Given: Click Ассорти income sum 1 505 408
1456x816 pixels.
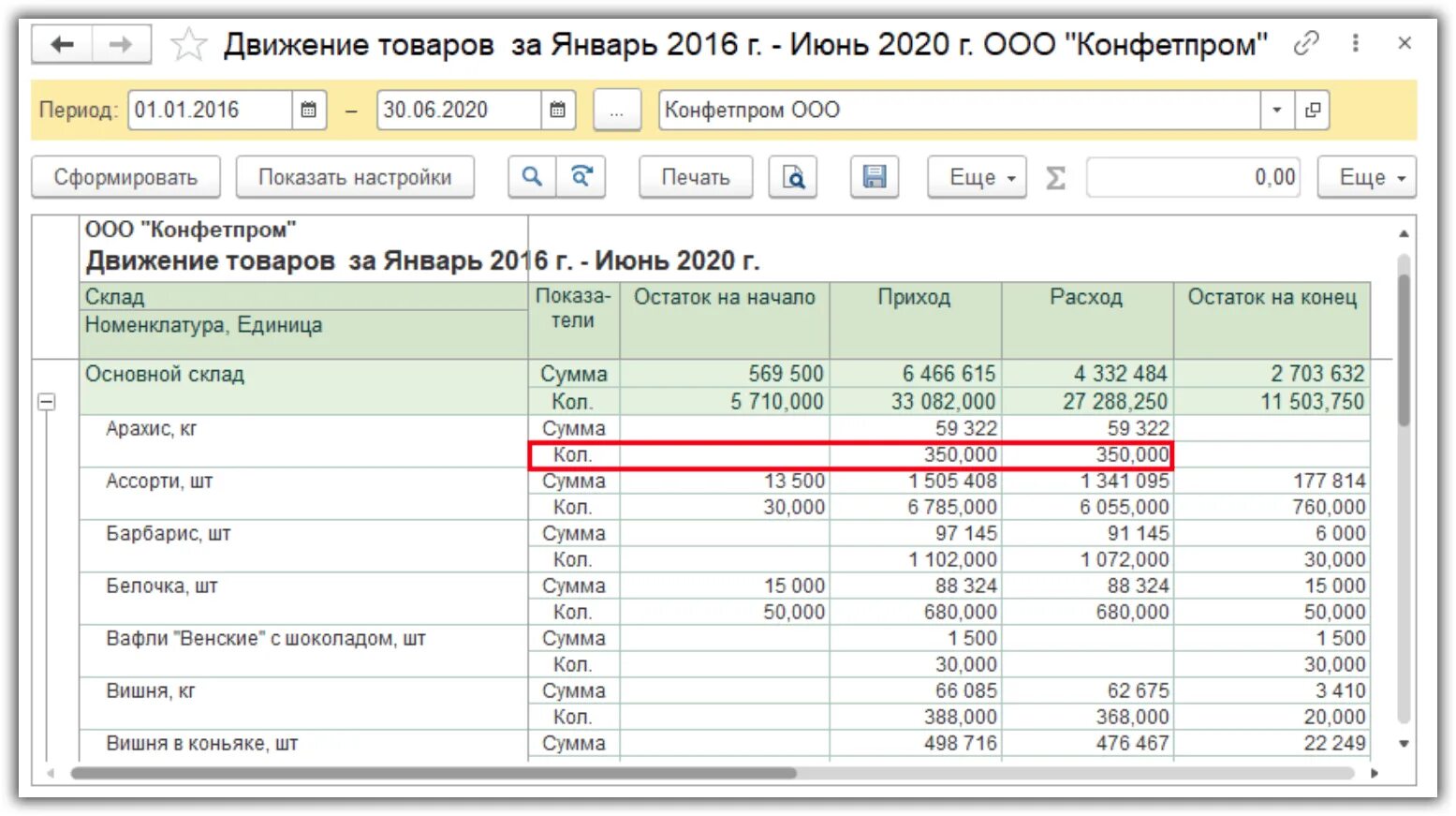Looking at the screenshot, I should coord(916,481).
